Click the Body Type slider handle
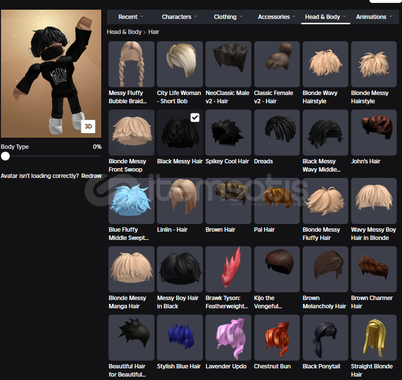Viewport: 402px width, 380px height. 5,156
